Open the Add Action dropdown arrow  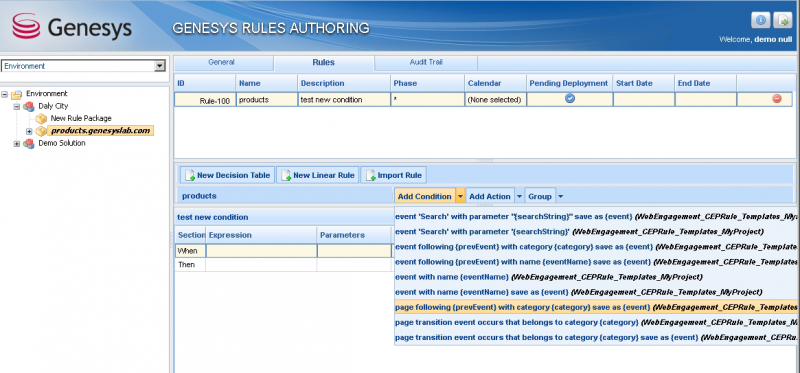pyautogui.click(x=519, y=196)
